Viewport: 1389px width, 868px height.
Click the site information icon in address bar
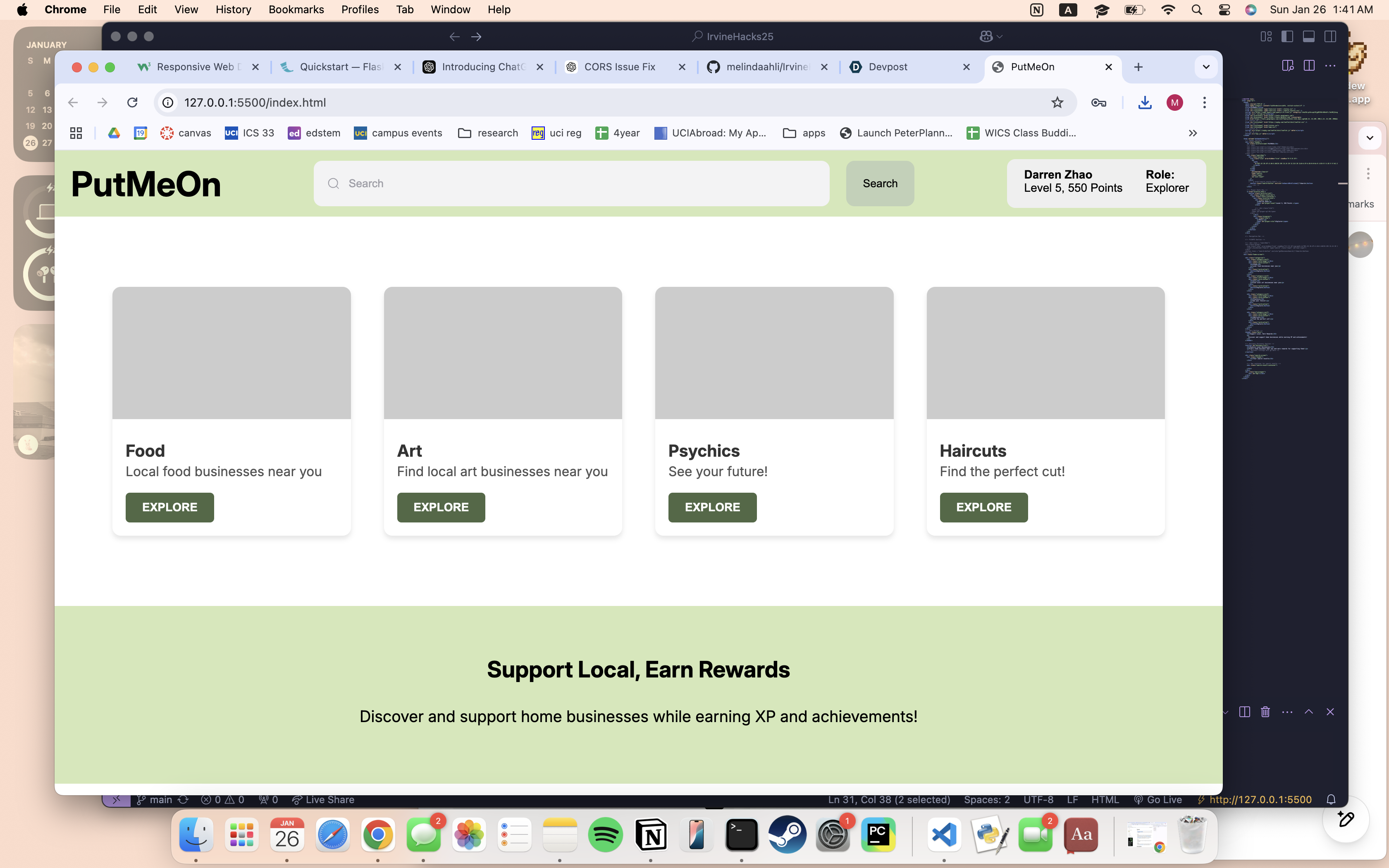pos(167,102)
